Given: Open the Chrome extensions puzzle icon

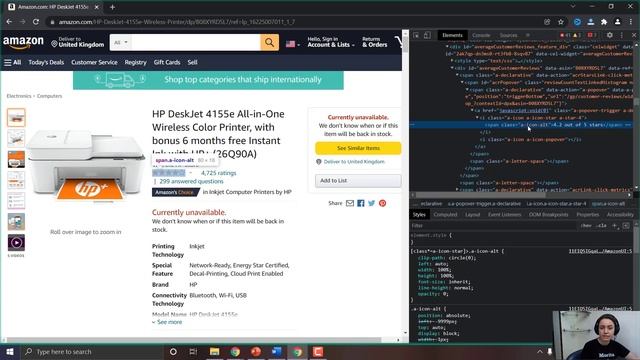Looking at the screenshot, I should [604, 22].
